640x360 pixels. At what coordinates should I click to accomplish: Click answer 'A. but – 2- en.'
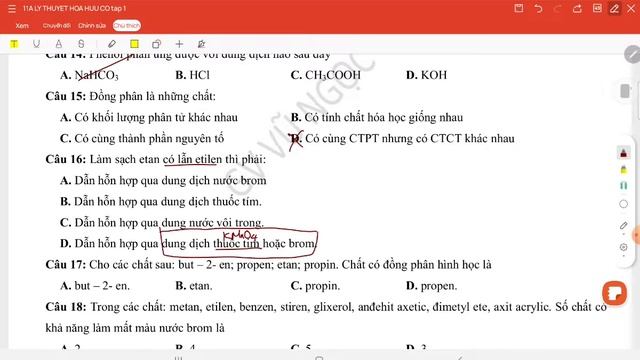point(95,286)
